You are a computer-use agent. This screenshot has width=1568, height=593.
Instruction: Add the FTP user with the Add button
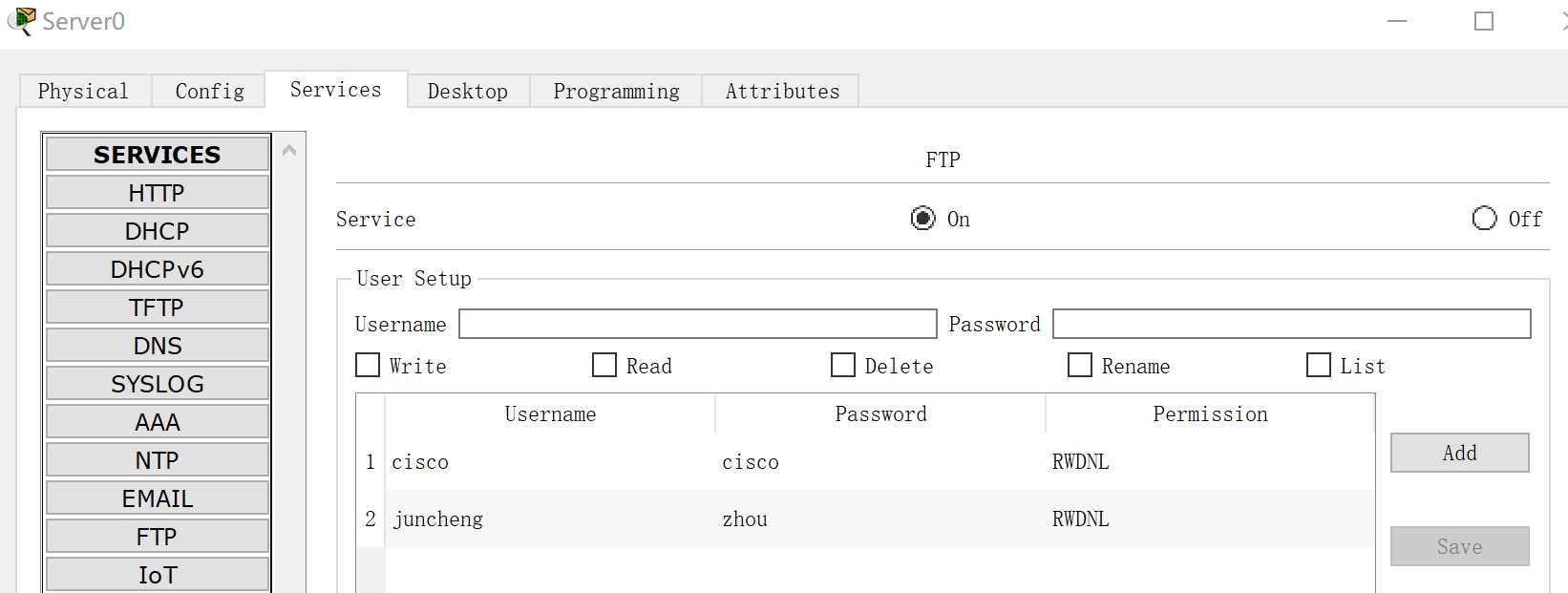1459,453
